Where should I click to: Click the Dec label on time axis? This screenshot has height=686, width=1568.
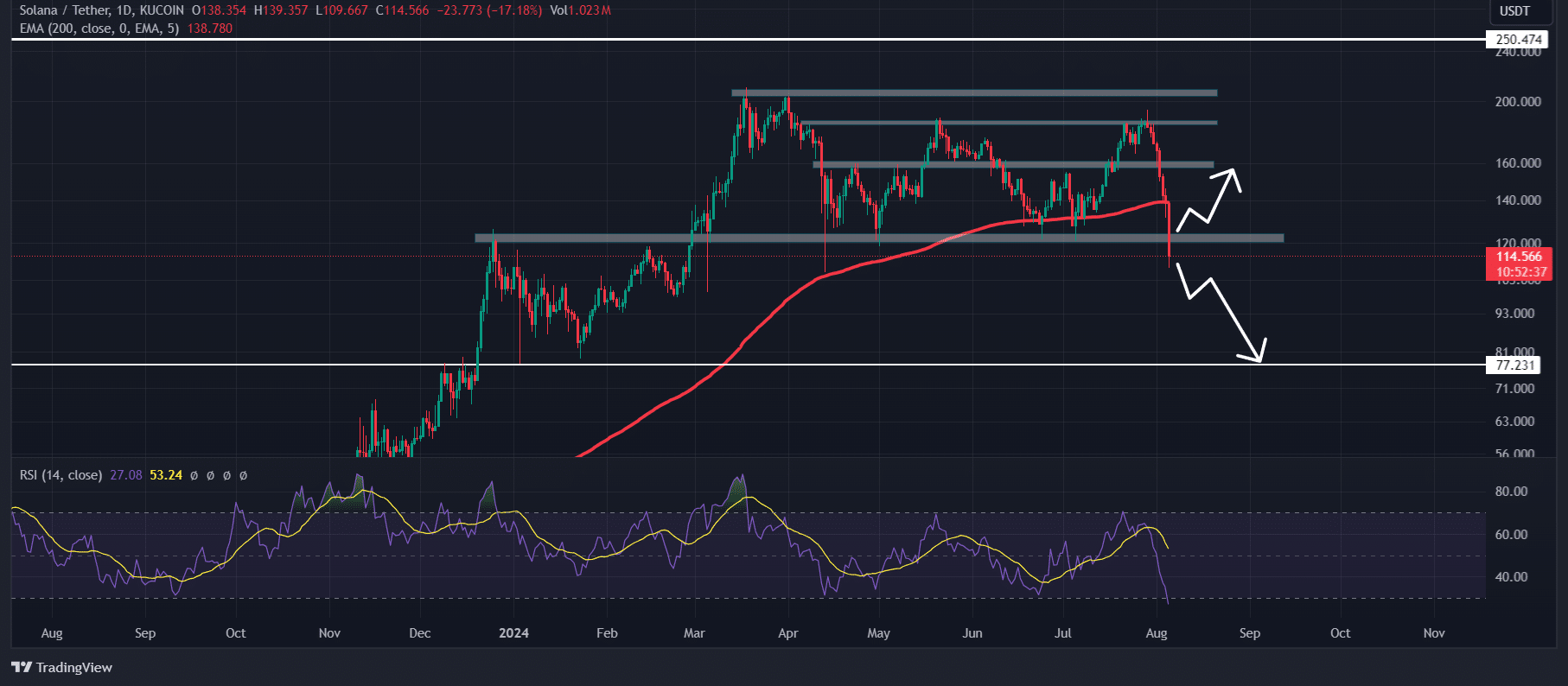pos(419,632)
